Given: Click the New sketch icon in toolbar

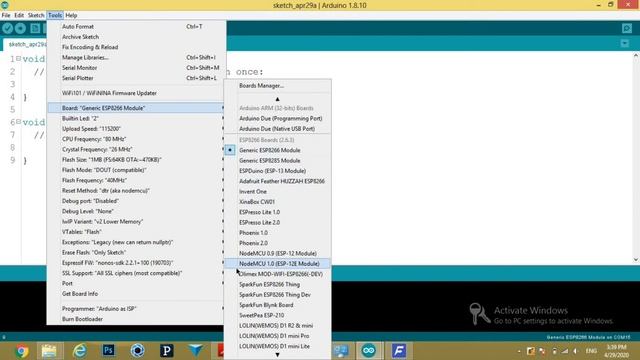Looking at the screenshot, I should tap(35, 28).
